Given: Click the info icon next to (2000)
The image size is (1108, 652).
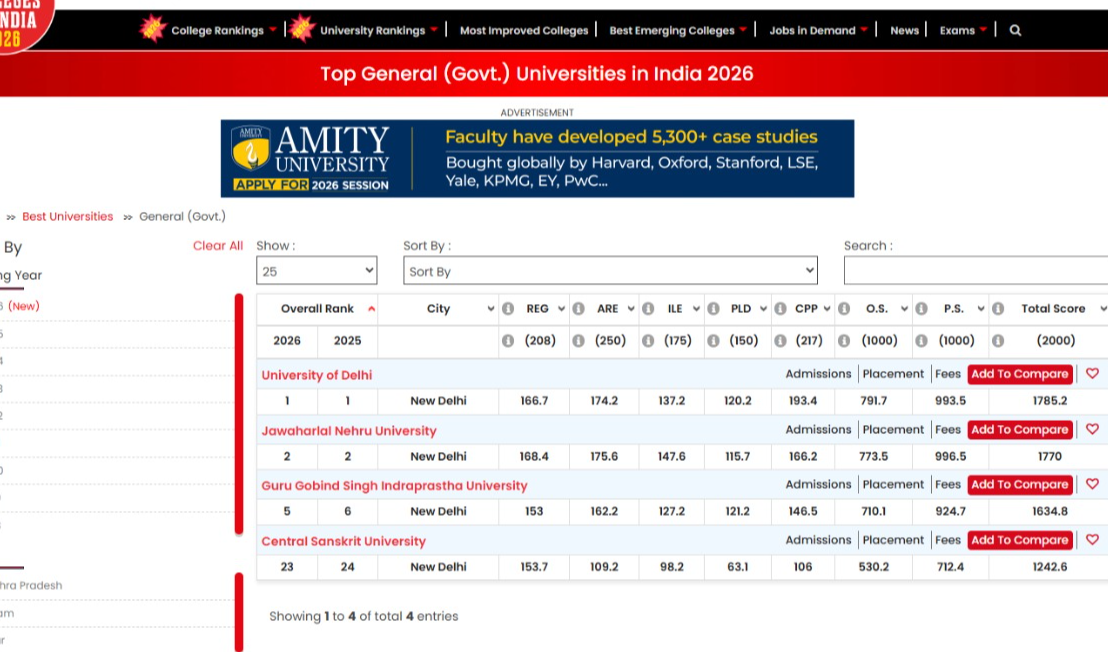Looking at the screenshot, I should coord(998,340).
